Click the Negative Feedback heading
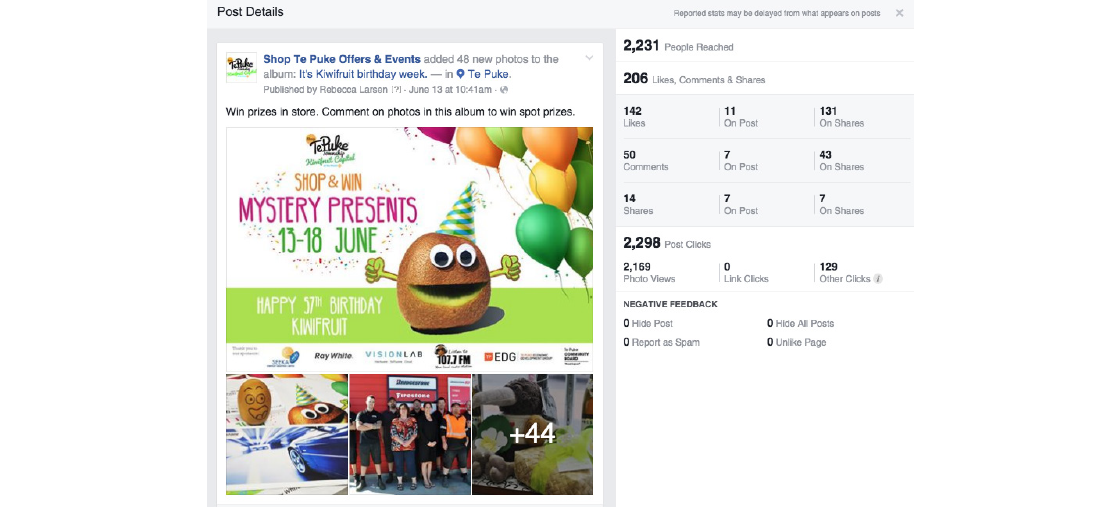 click(670, 304)
